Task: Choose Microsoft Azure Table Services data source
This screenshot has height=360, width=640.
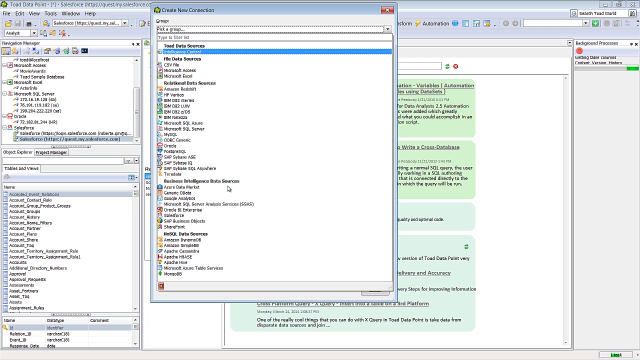Action: [x=193, y=268]
